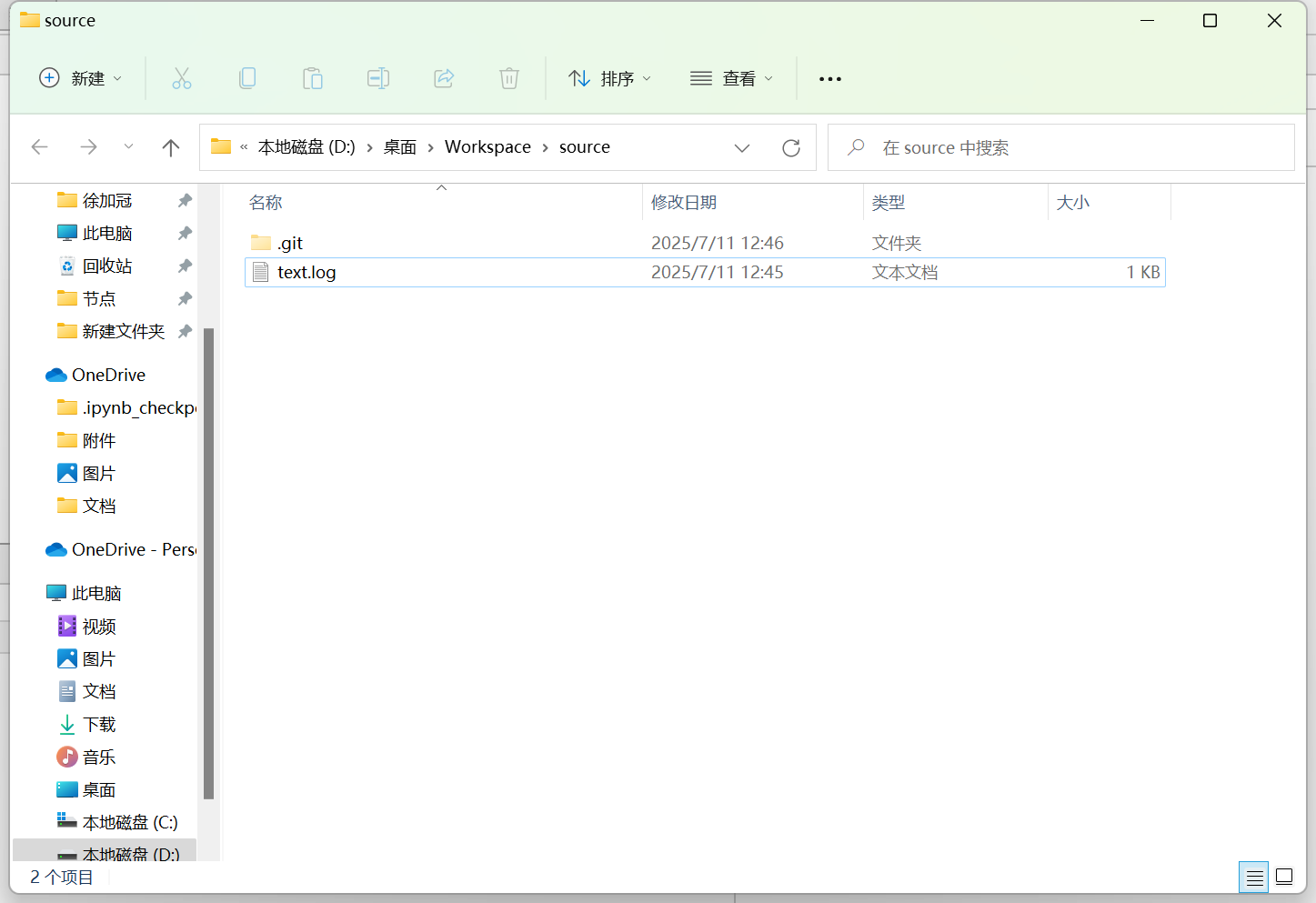Screen dimensions: 1316x903
Task: Open 附件 folder under OneDrive
Action: [99, 440]
